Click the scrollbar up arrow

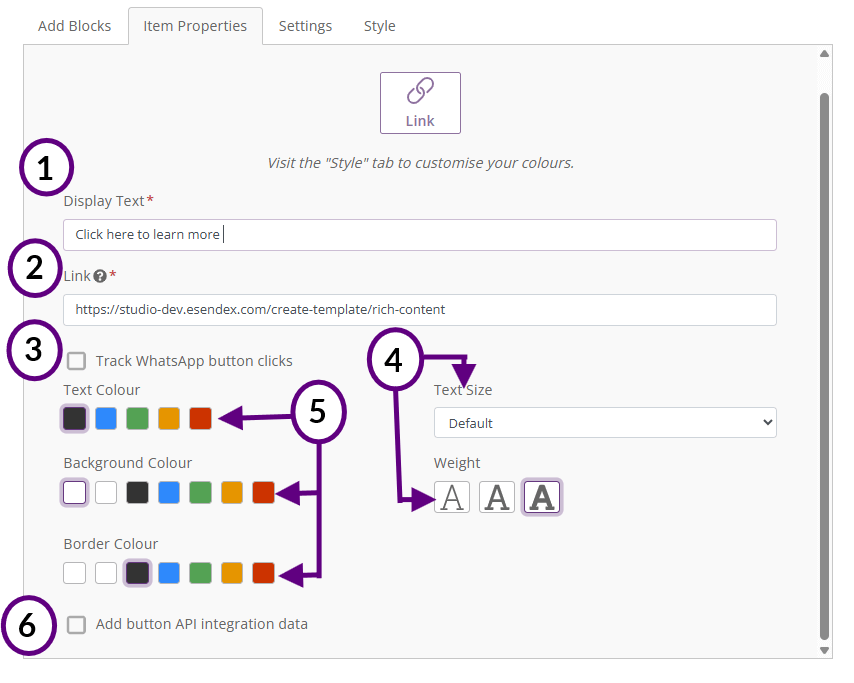(824, 53)
